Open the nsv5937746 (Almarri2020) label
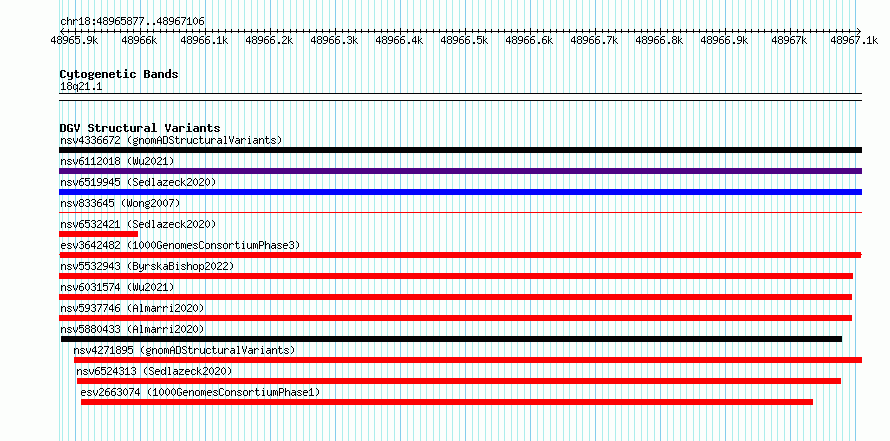890x441 pixels. tap(132, 308)
